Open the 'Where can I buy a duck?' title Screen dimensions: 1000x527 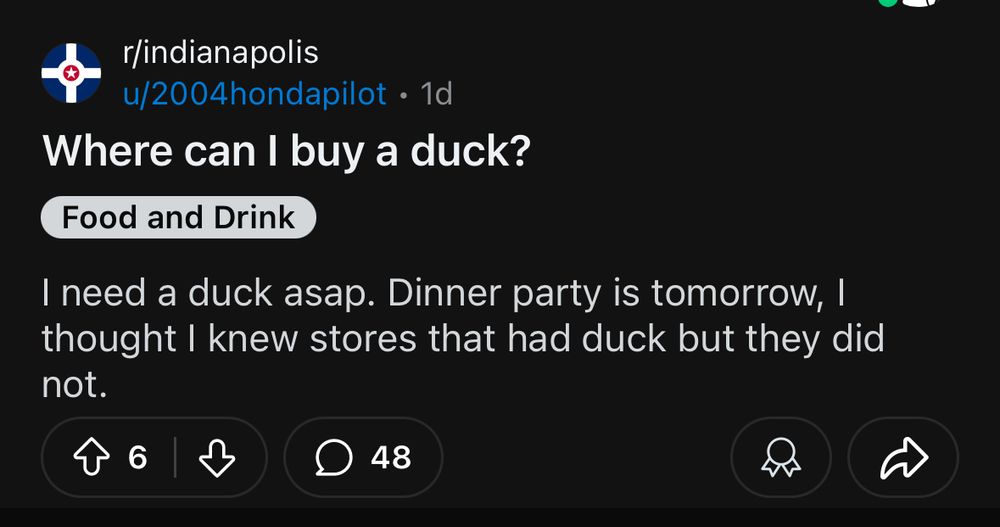[286, 151]
